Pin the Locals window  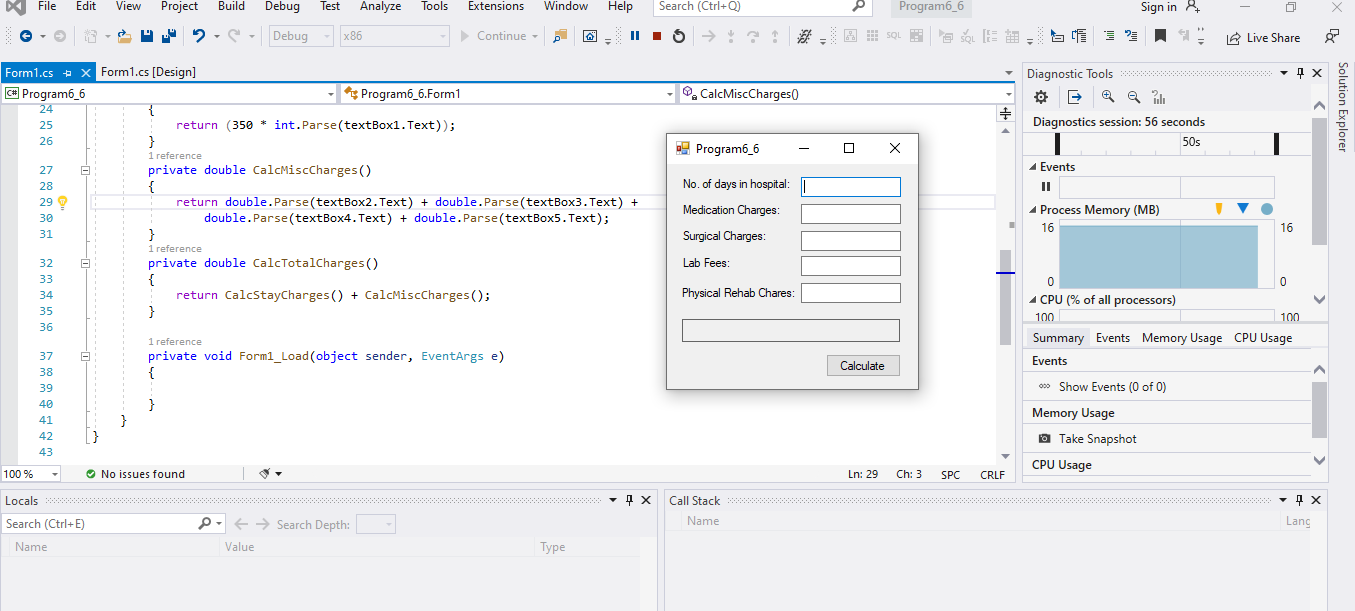(x=630, y=500)
